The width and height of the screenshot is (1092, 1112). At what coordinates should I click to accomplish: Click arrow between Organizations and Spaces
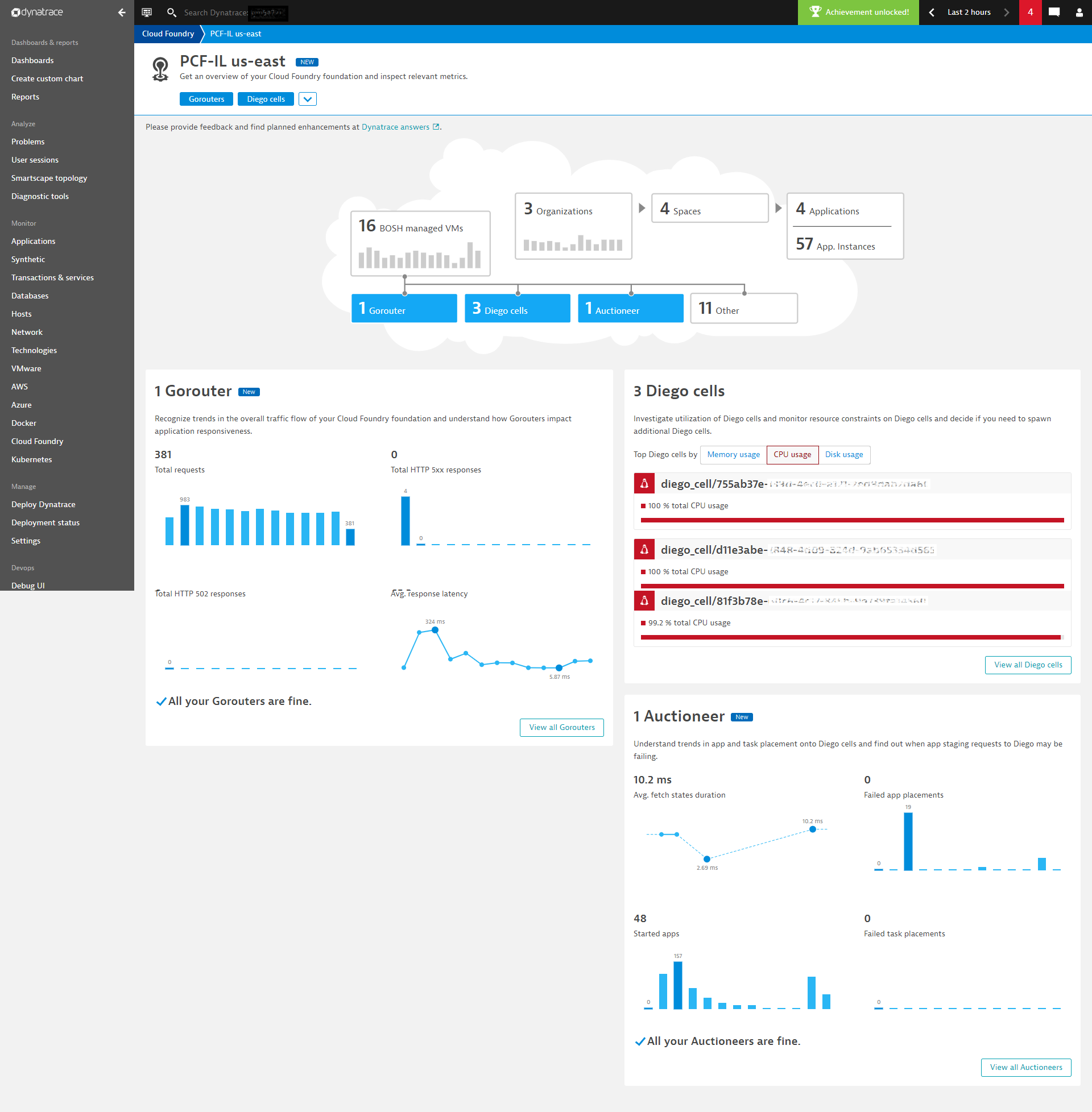coord(642,208)
